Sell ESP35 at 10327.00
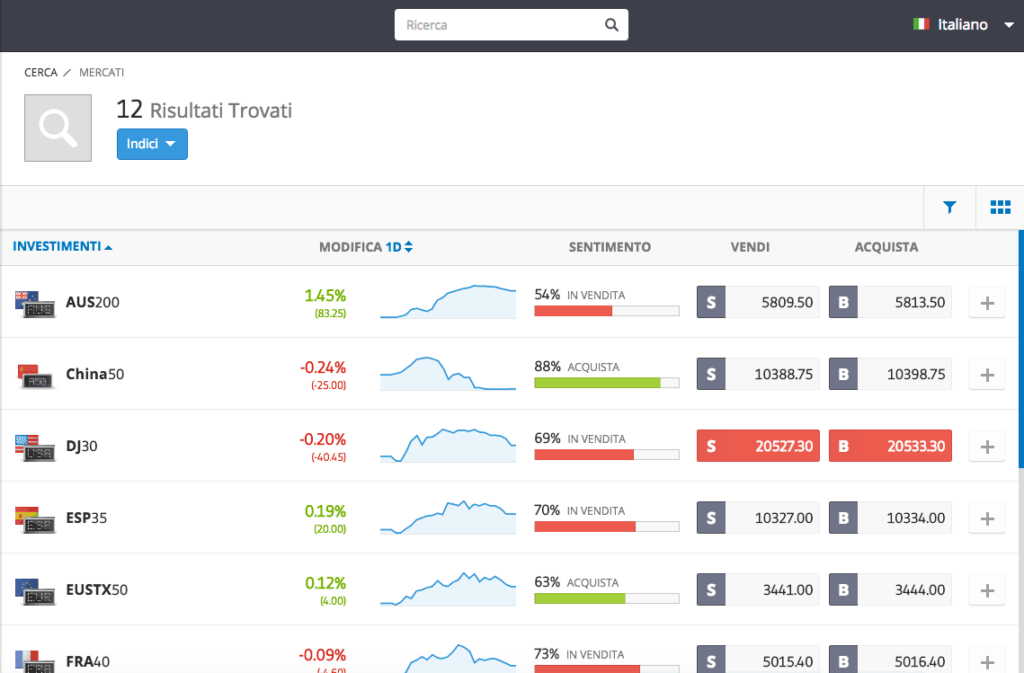The image size is (1024, 673). click(x=758, y=518)
